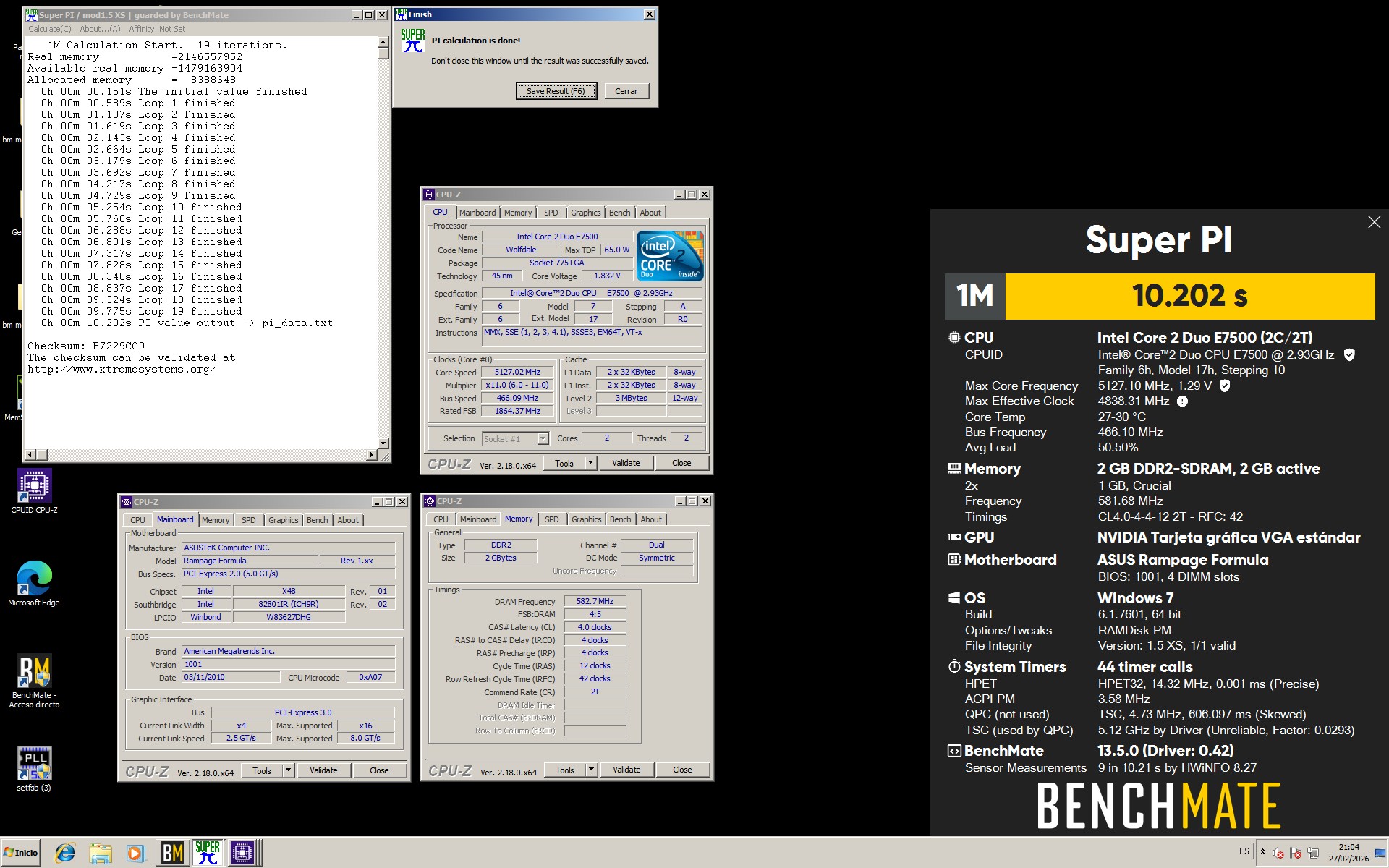Open the Microsoft Edge desktop icon

34,579
